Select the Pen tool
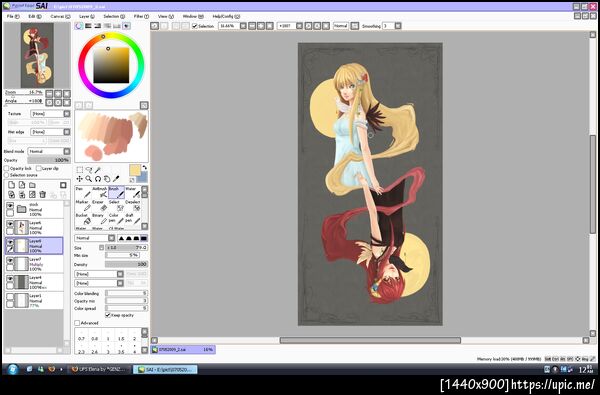The height and width of the screenshot is (395, 600). point(83,192)
